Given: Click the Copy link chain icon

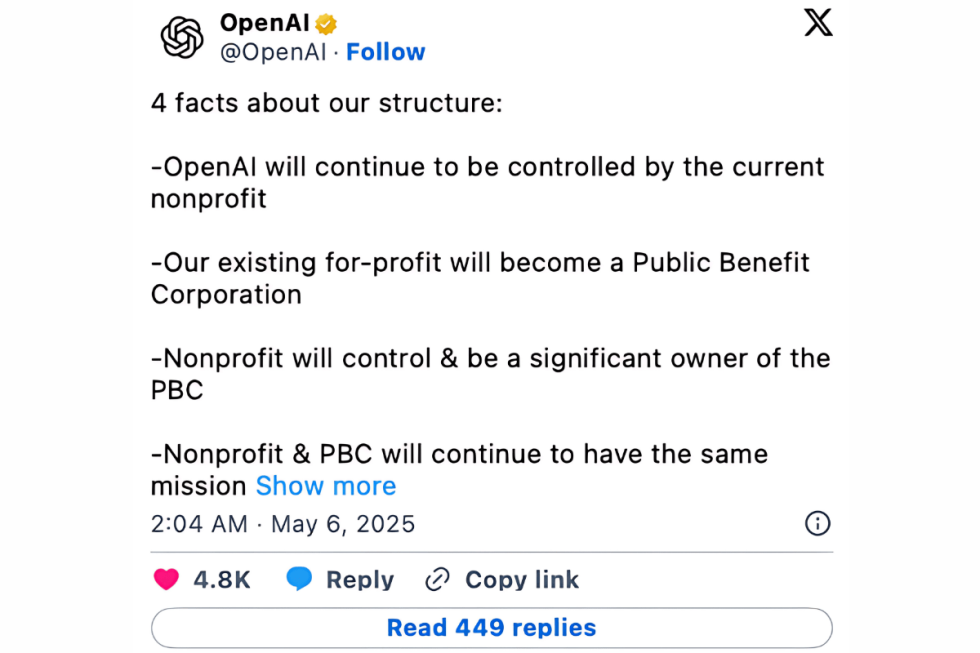Looking at the screenshot, I should click(435, 579).
